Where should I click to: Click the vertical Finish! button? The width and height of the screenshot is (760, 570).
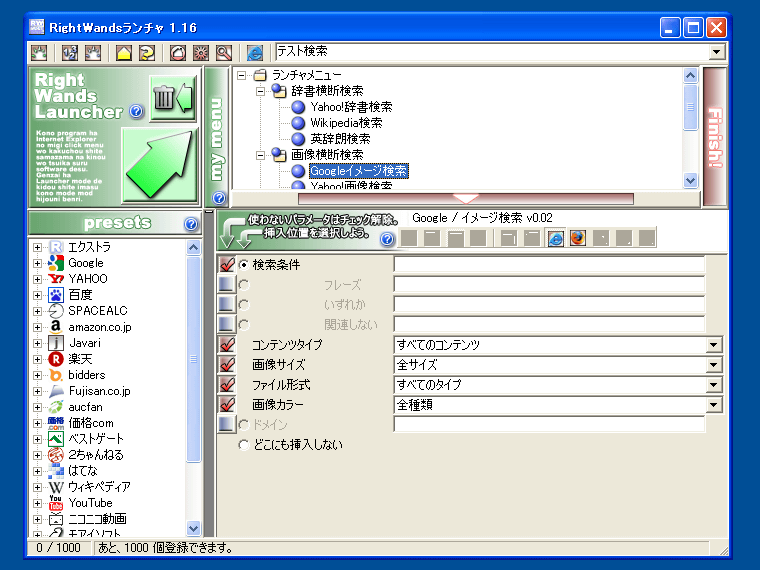click(x=715, y=137)
